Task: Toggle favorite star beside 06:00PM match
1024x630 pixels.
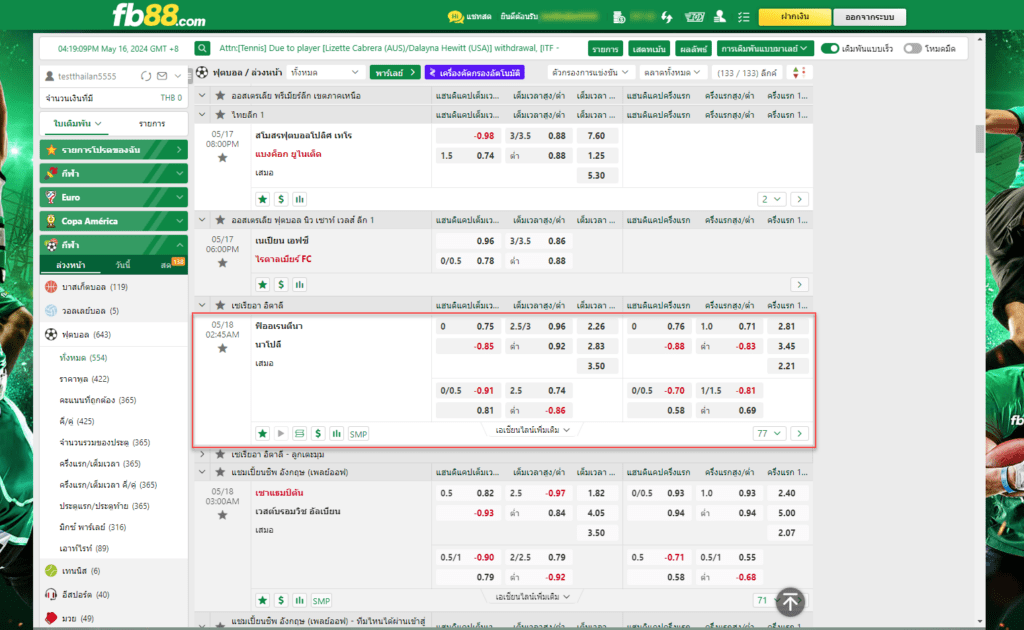Action: [223, 263]
